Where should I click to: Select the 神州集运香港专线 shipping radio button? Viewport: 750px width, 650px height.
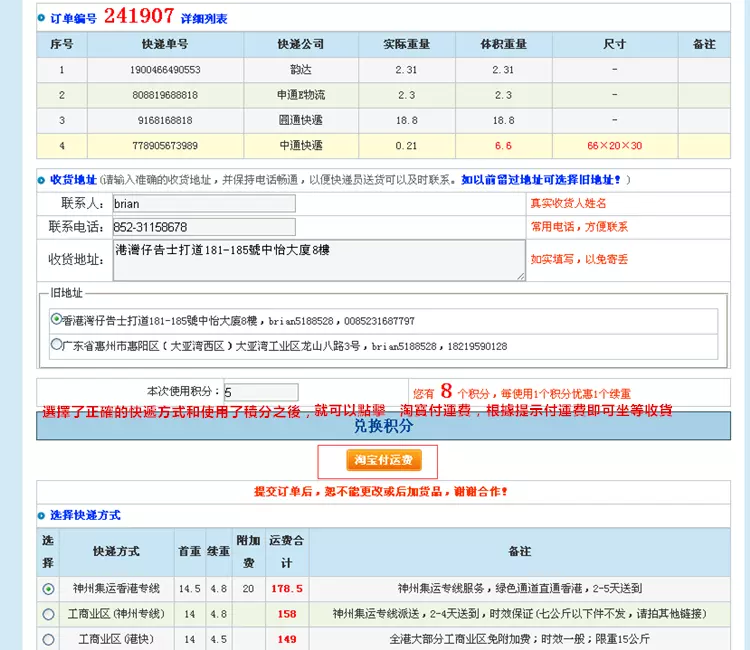point(48,589)
